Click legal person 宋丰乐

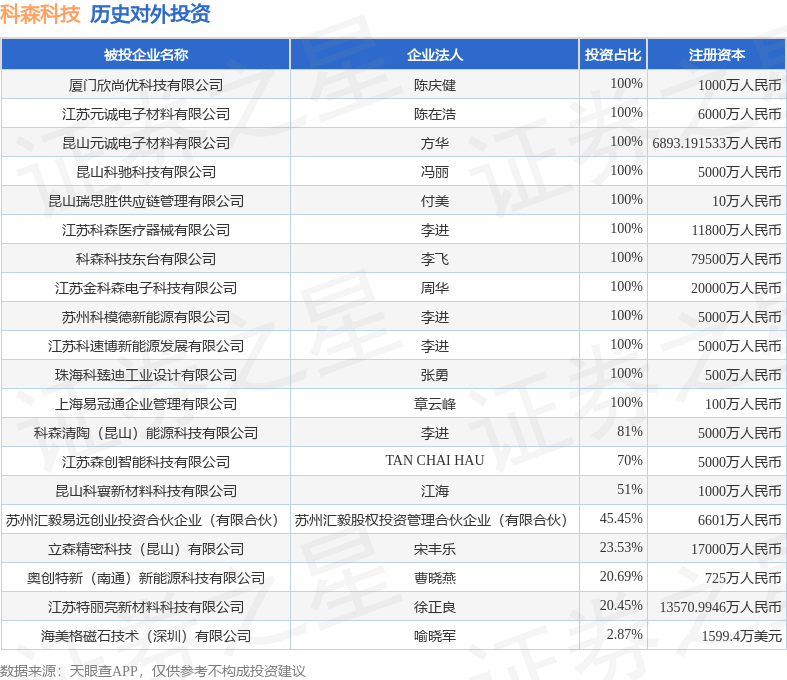pyautogui.click(x=435, y=549)
